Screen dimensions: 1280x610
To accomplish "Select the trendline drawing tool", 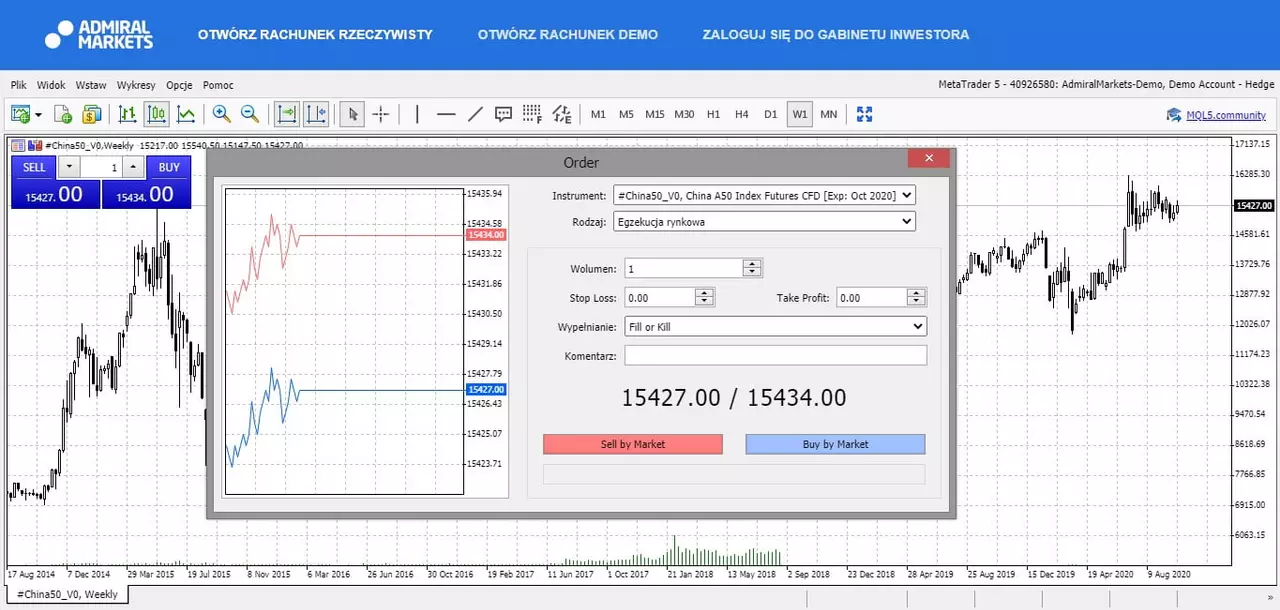I will [x=475, y=114].
